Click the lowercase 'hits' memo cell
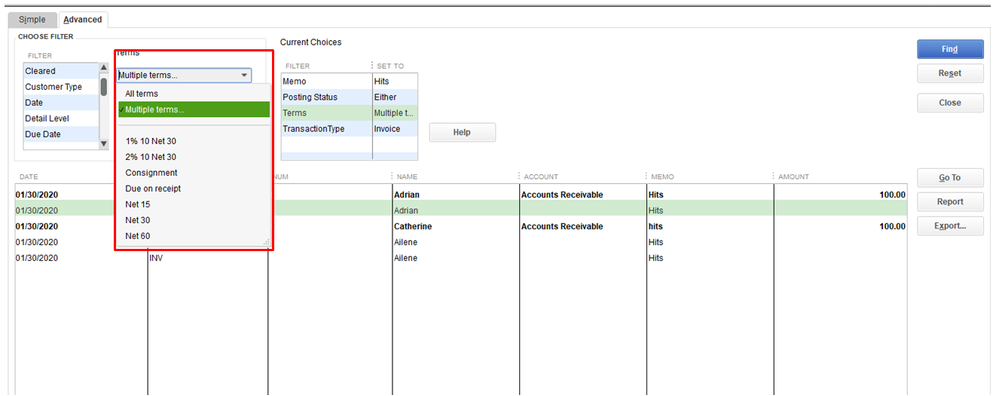 [x=655, y=226]
